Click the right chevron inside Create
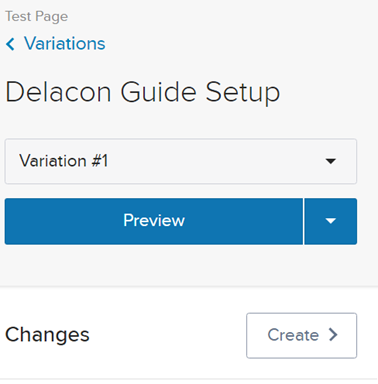 pyautogui.click(x=333, y=334)
